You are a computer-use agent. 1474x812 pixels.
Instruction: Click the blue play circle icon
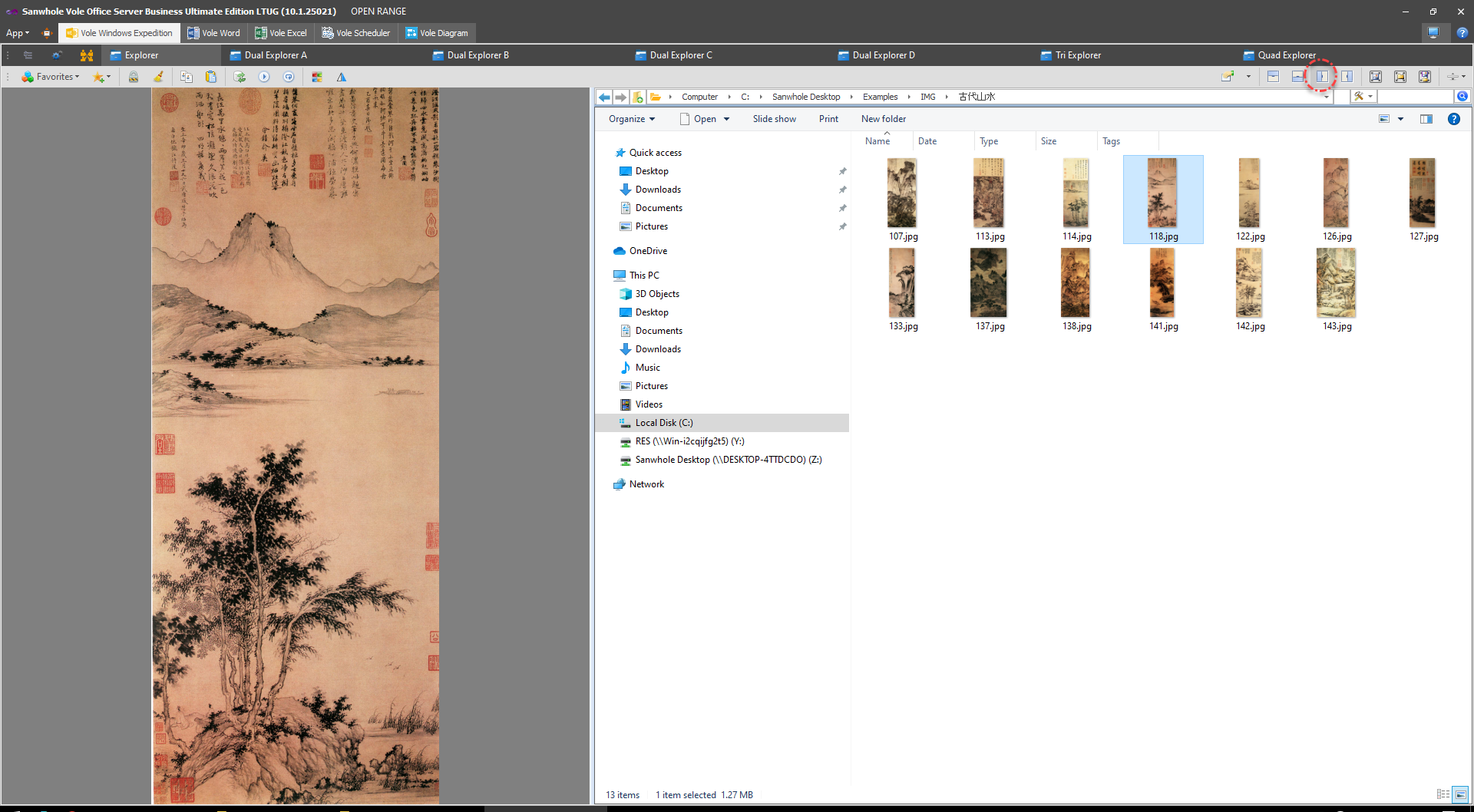coord(264,77)
